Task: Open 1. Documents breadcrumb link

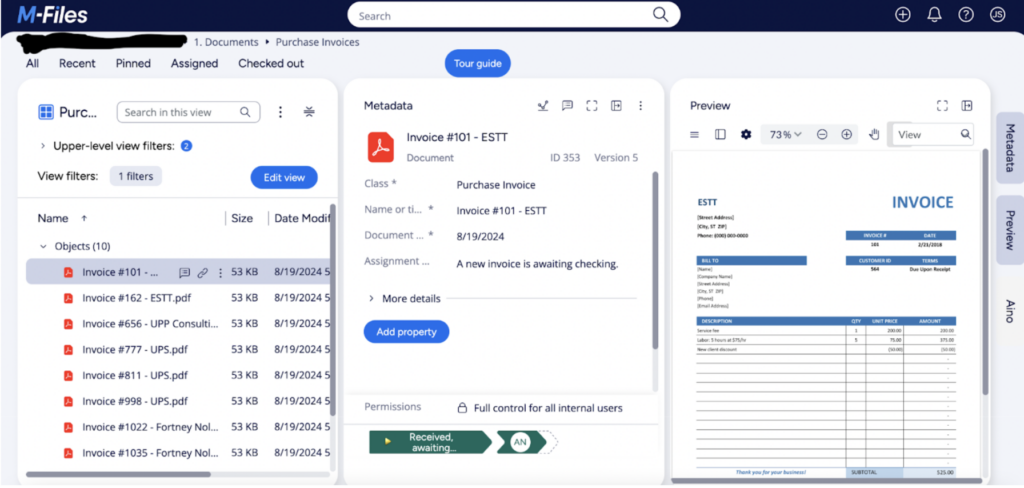Action: tap(226, 42)
